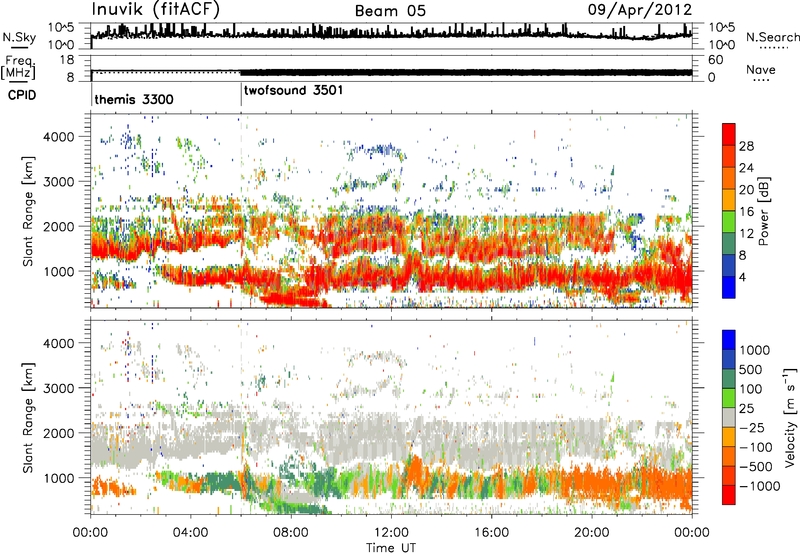Viewport: 800px width, 554px height.
Task: Click time axis tick '08:00'
Action: coord(290,533)
